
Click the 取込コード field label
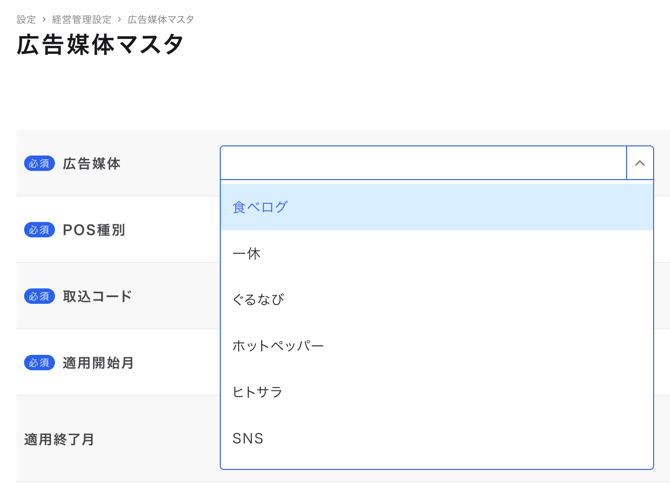click(x=97, y=296)
